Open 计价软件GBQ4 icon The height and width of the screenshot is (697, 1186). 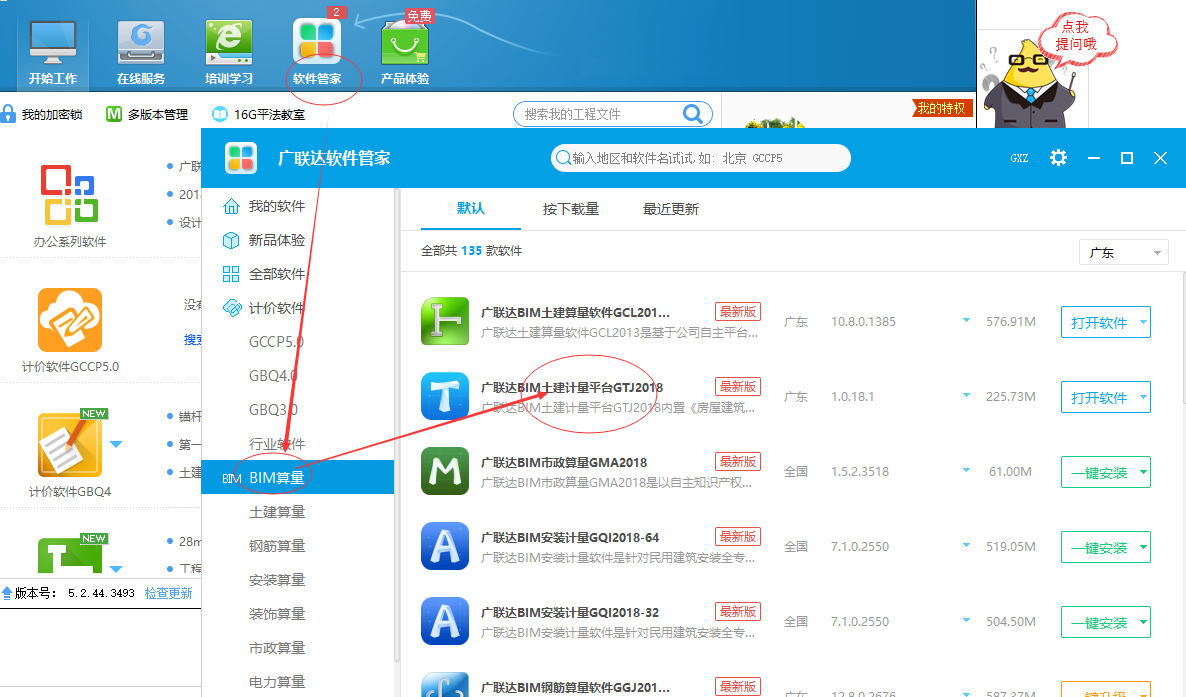click(69, 445)
